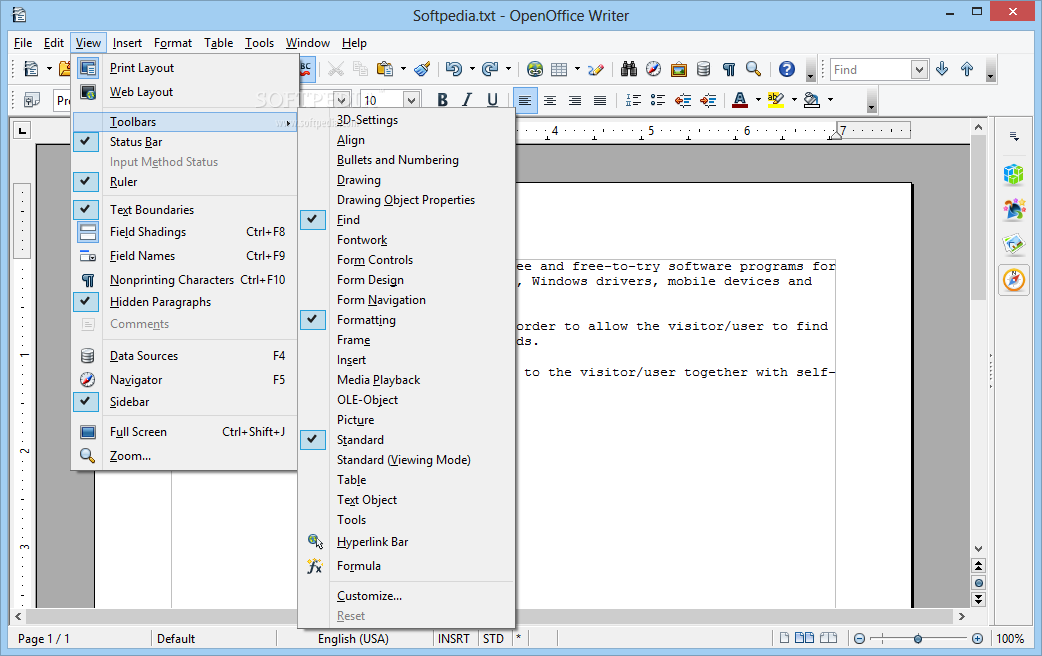
Task: Show the Hyperlink Bar toolbar
Action: [406, 542]
